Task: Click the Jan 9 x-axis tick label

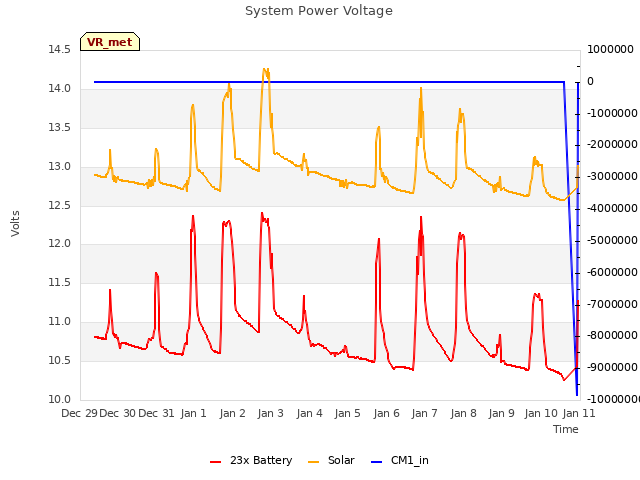Action: 502,413
